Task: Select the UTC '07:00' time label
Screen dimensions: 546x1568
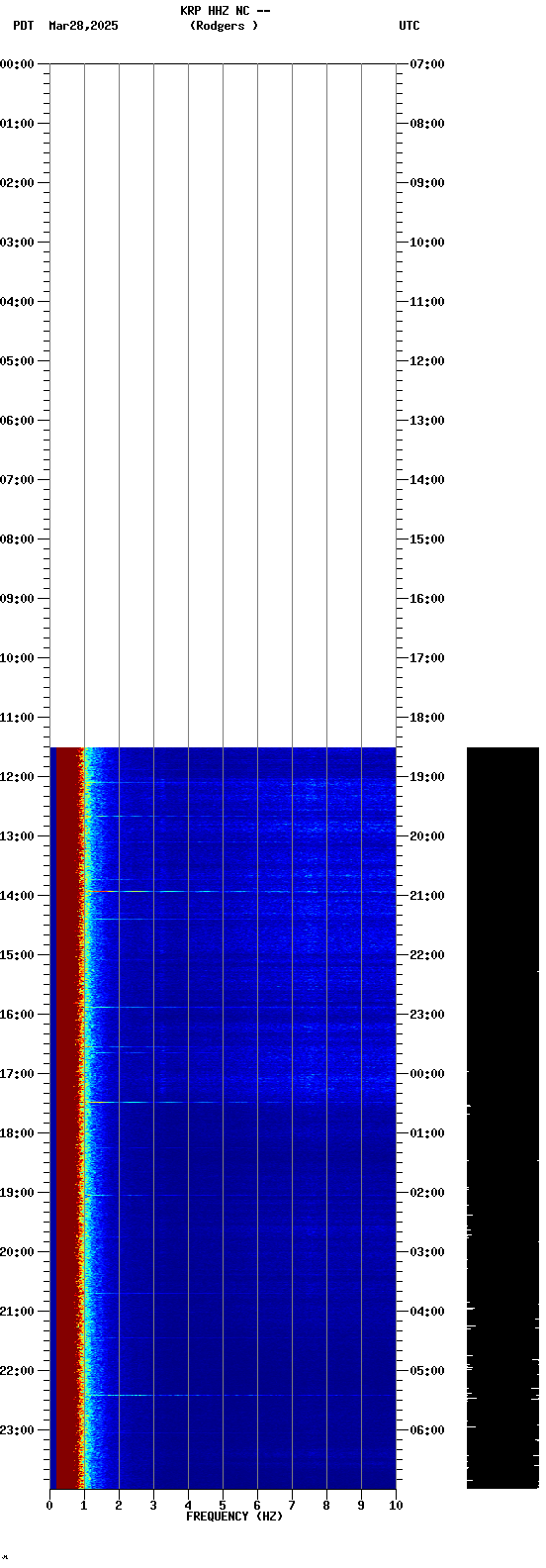Action: (427, 64)
